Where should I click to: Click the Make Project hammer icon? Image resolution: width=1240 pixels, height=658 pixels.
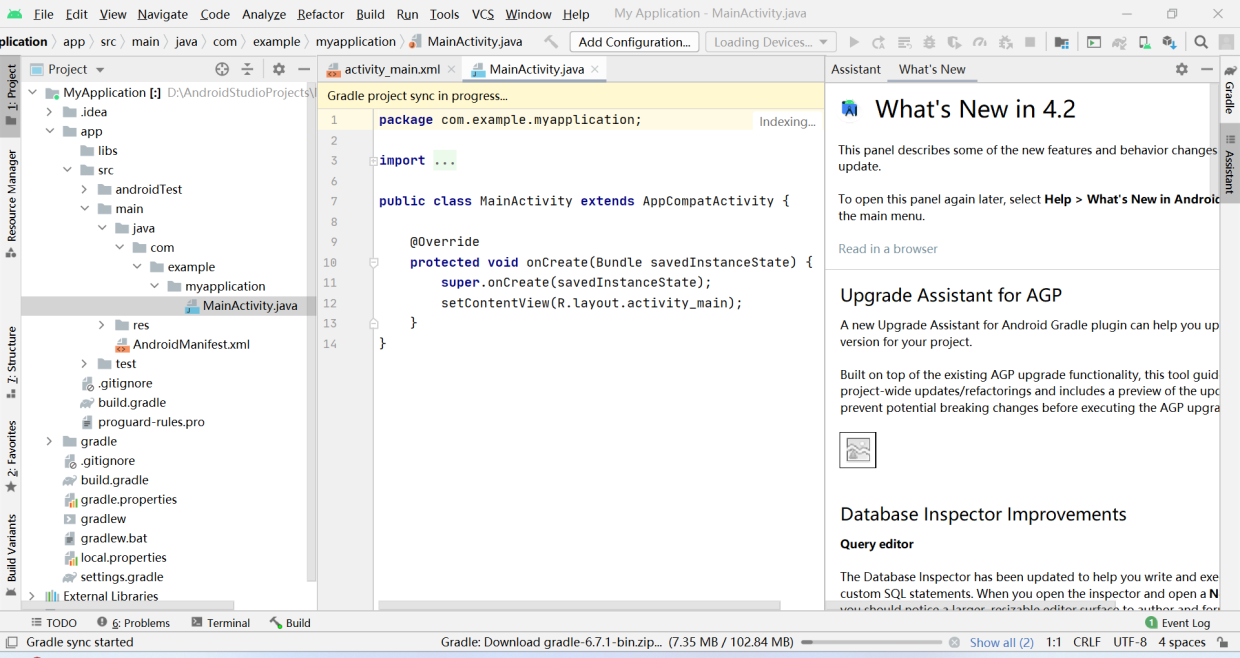(x=551, y=42)
